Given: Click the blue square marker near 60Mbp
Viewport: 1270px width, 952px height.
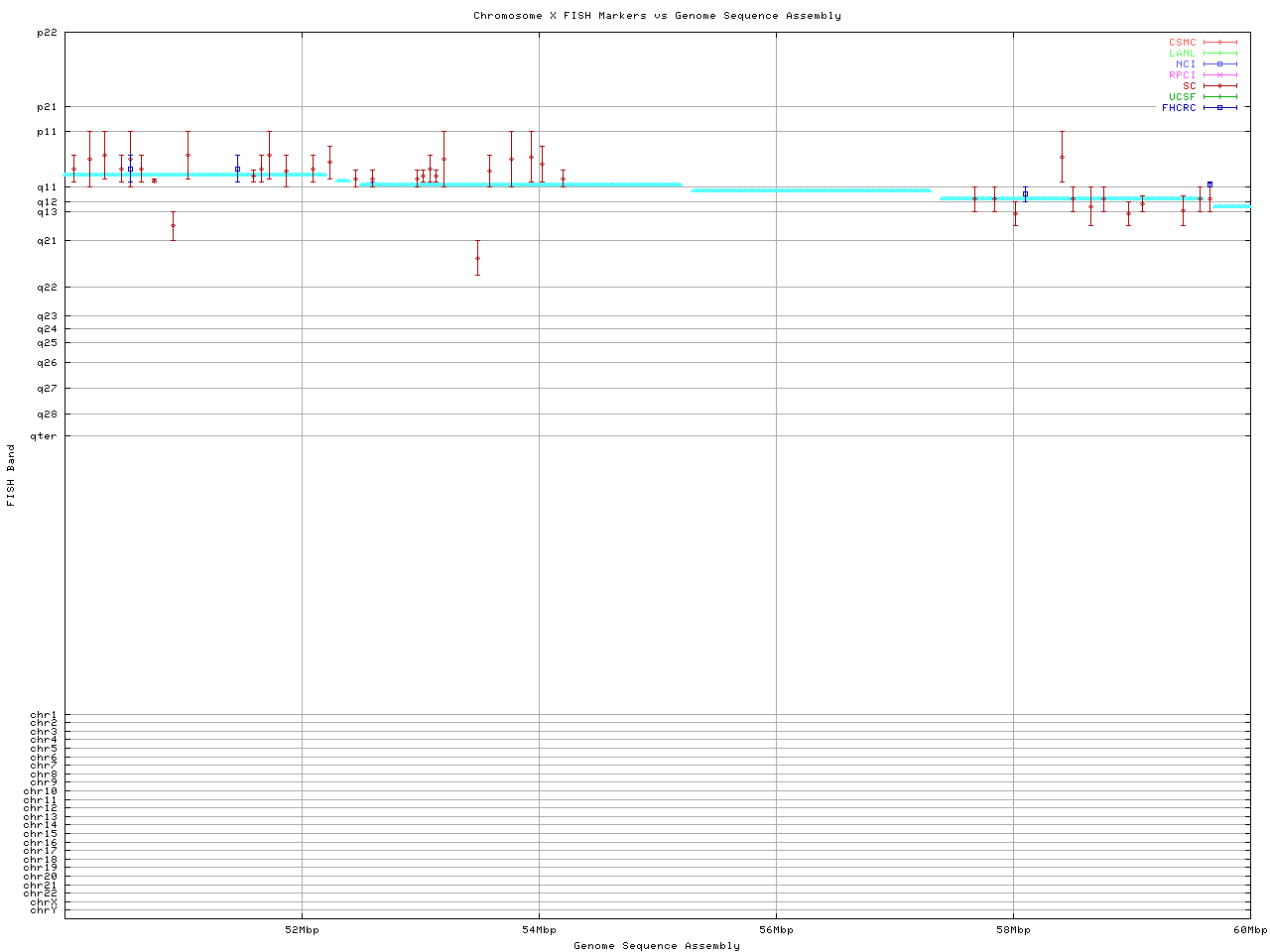Looking at the screenshot, I should coord(1209,184).
